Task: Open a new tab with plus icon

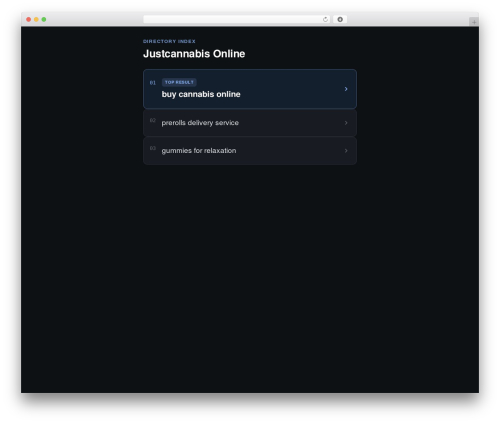Action: pyautogui.click(x=474, y=22)
